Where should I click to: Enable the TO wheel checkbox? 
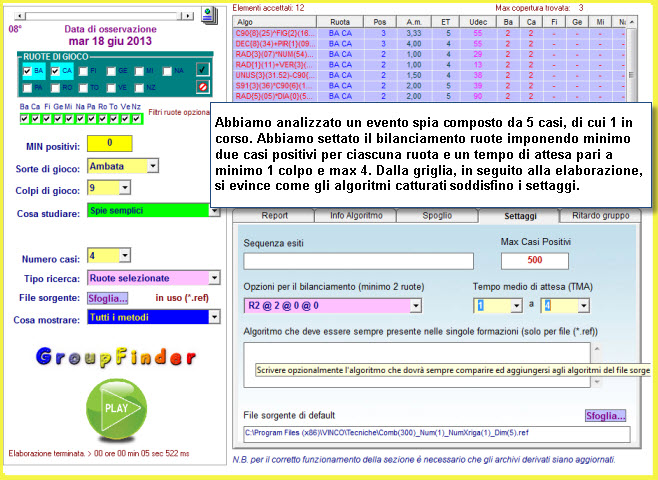pyautogui.click(x=84, y=88)
